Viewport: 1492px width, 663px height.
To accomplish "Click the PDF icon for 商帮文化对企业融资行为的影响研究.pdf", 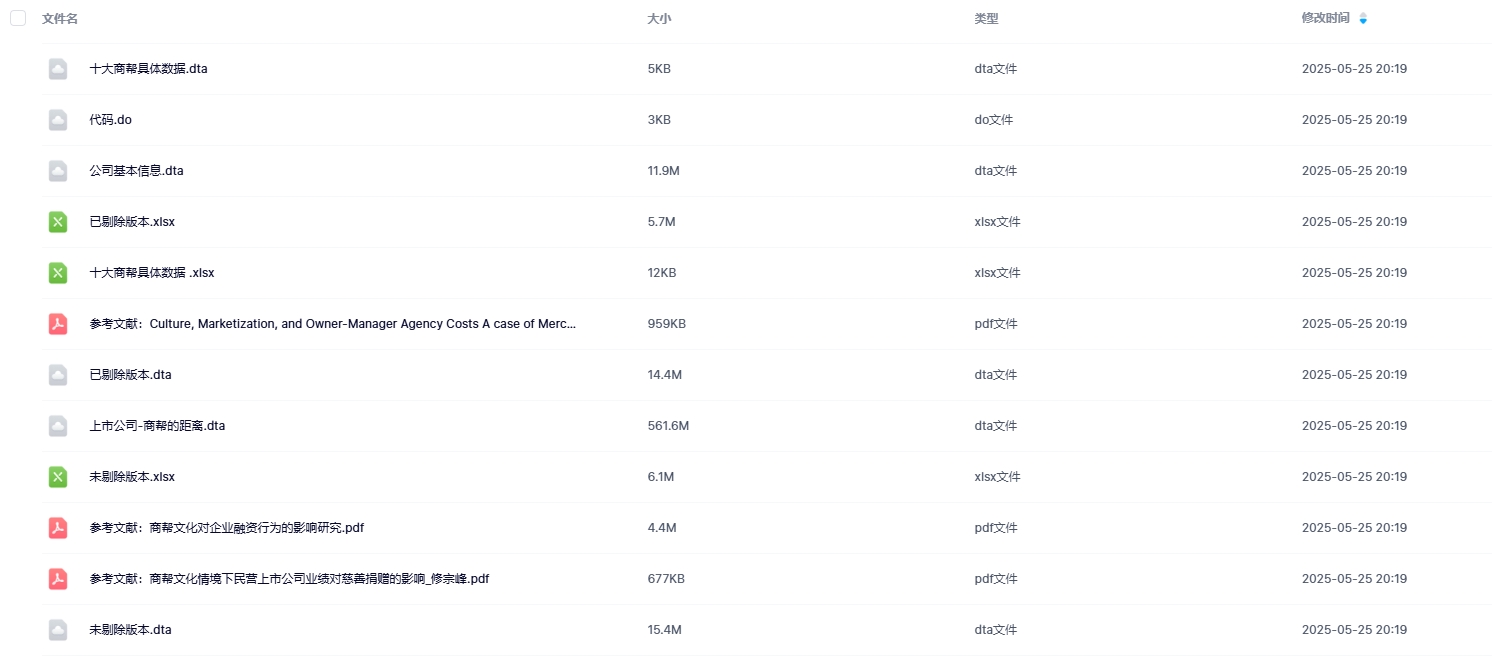I will (x=58, y=528).
